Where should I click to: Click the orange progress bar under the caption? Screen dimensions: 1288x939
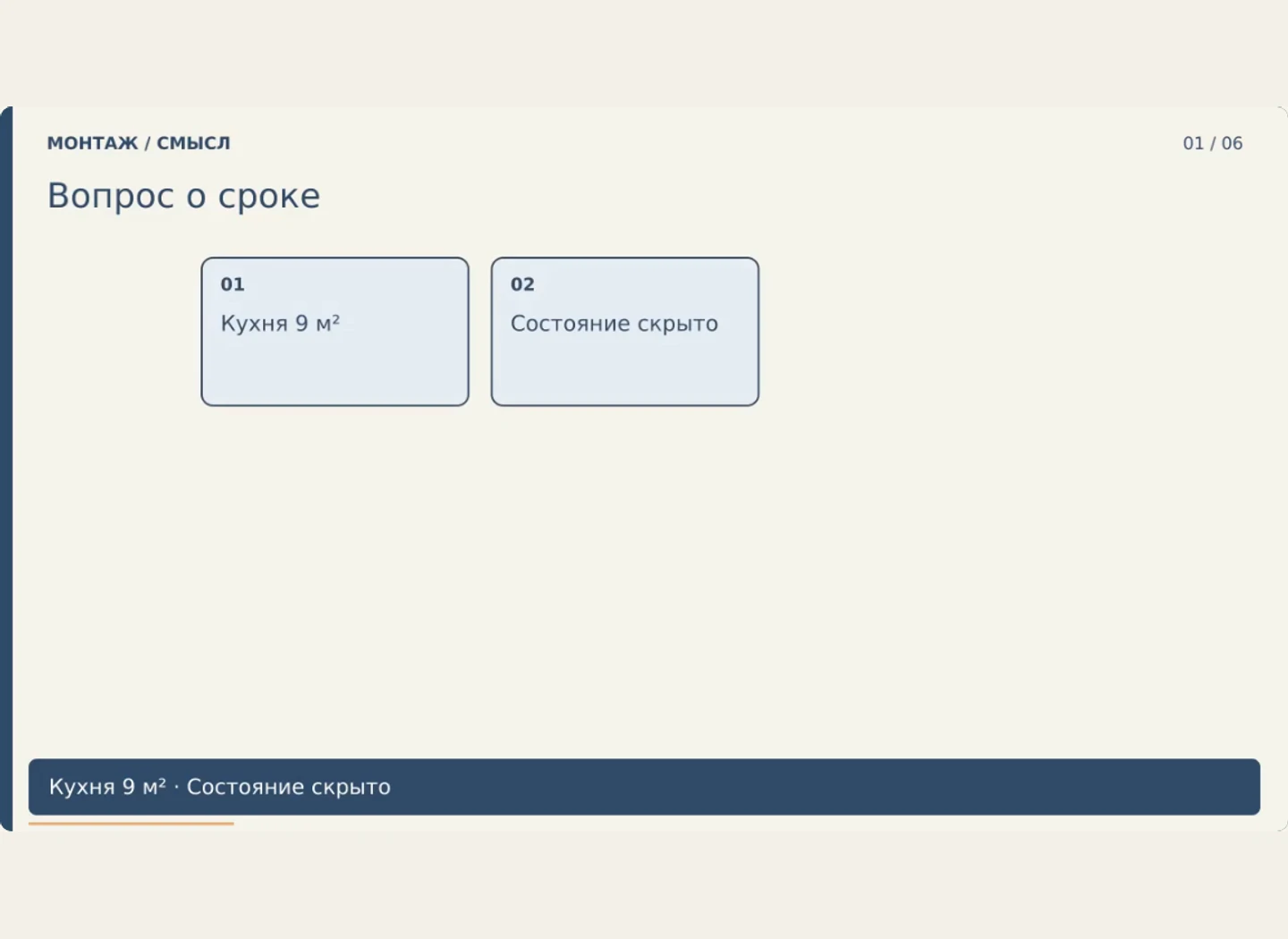point(131,824)
